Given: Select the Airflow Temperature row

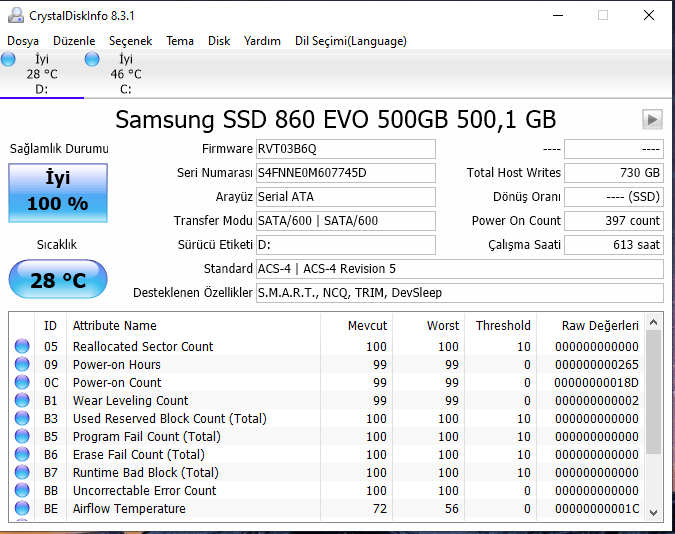Looking at the screenshot, I should point(327,509).
